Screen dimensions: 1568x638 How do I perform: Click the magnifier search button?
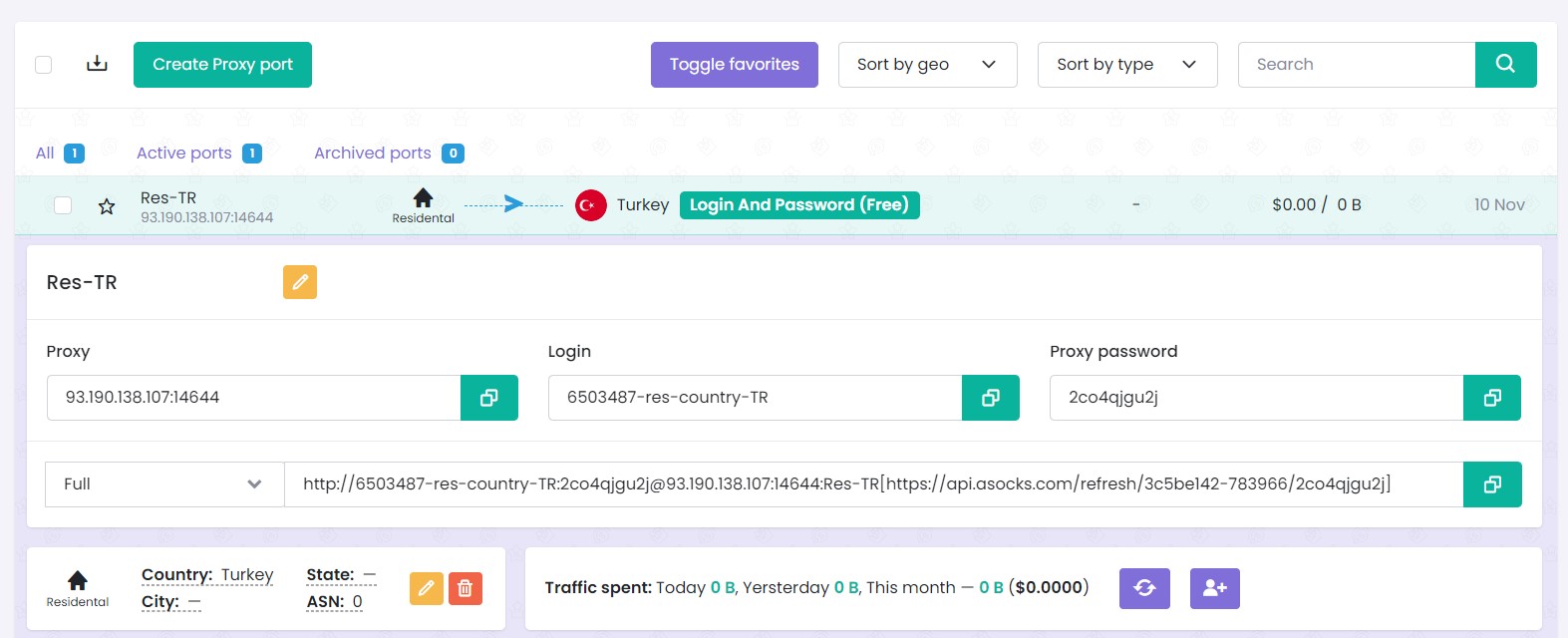point(1505,64)
